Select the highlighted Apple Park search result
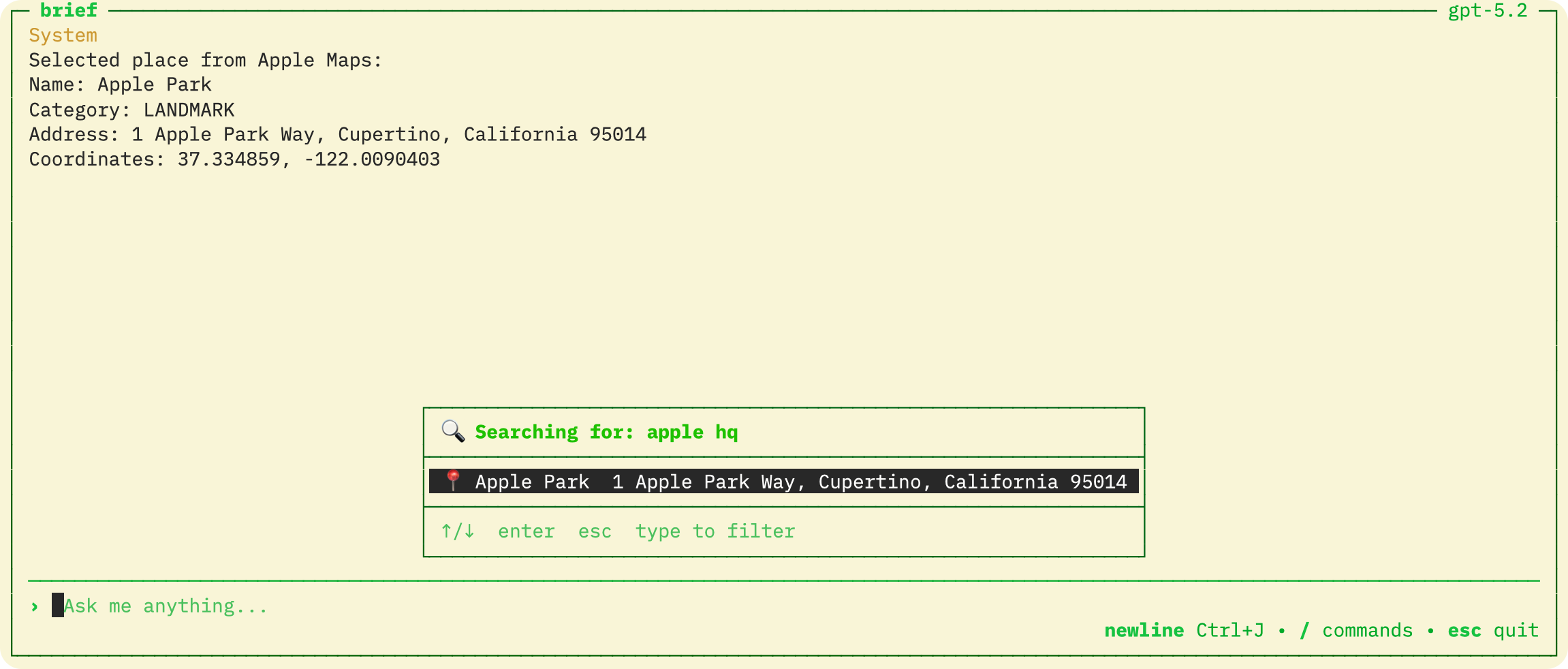The height and width of the screenshot is (669, 1568). point(782,482)
